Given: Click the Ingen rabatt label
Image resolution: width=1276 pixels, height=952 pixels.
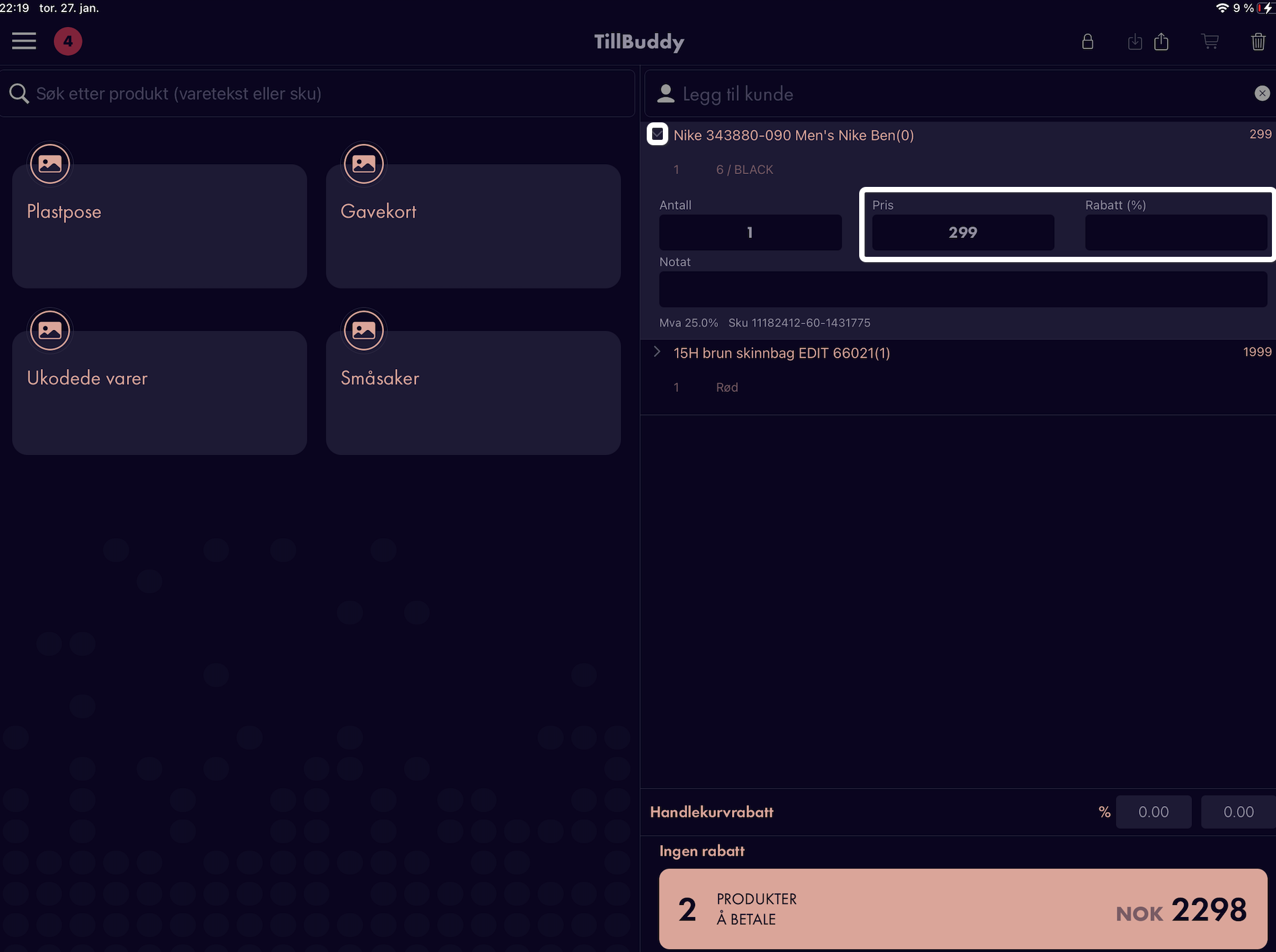Looking at the screenshot, I should 702,851.
